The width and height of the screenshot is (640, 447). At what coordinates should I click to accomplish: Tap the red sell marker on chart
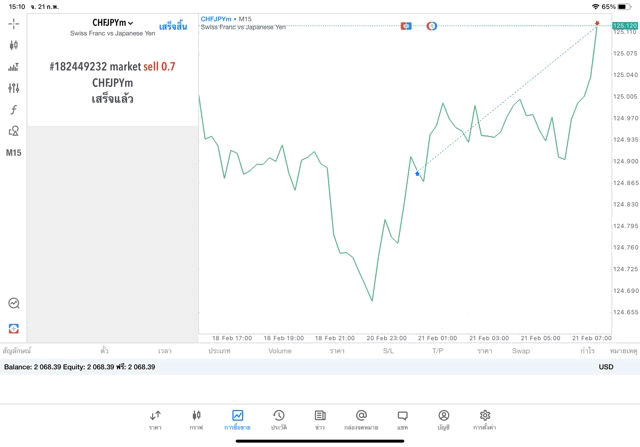pos(597,22)
